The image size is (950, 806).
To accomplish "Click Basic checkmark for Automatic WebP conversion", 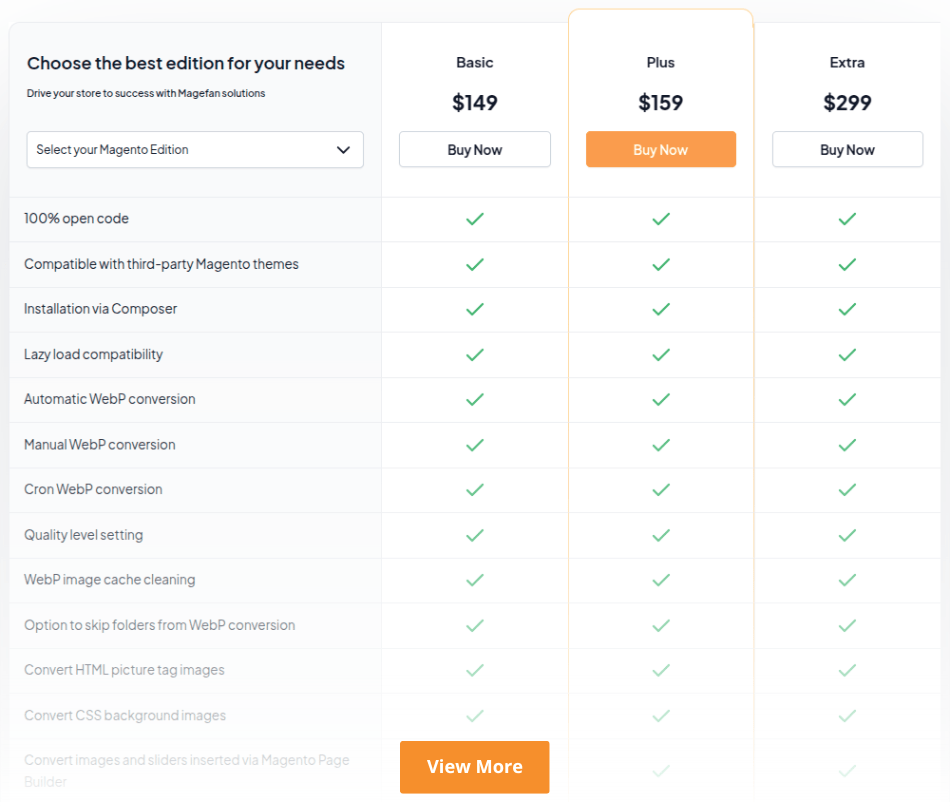I will tap(475, 399).
